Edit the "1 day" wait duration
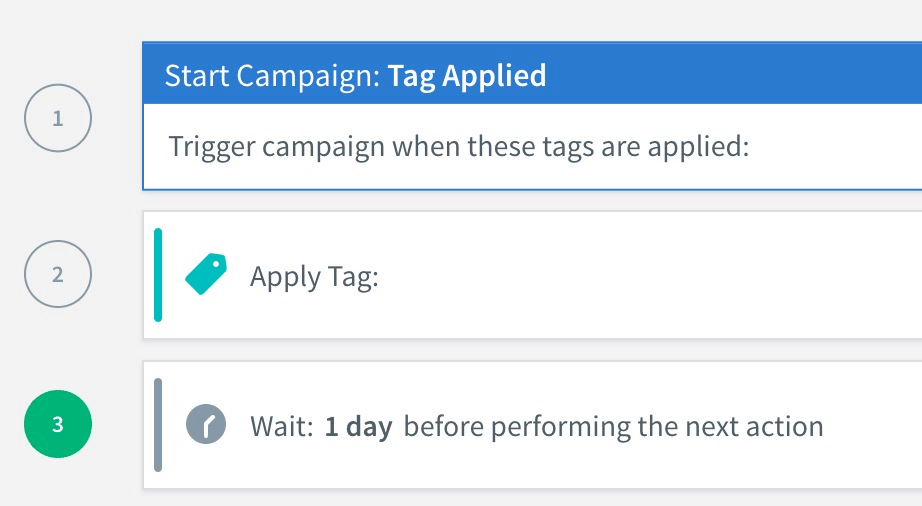The height and width of the screenshot is (506, 922). [x=358, y=427]
